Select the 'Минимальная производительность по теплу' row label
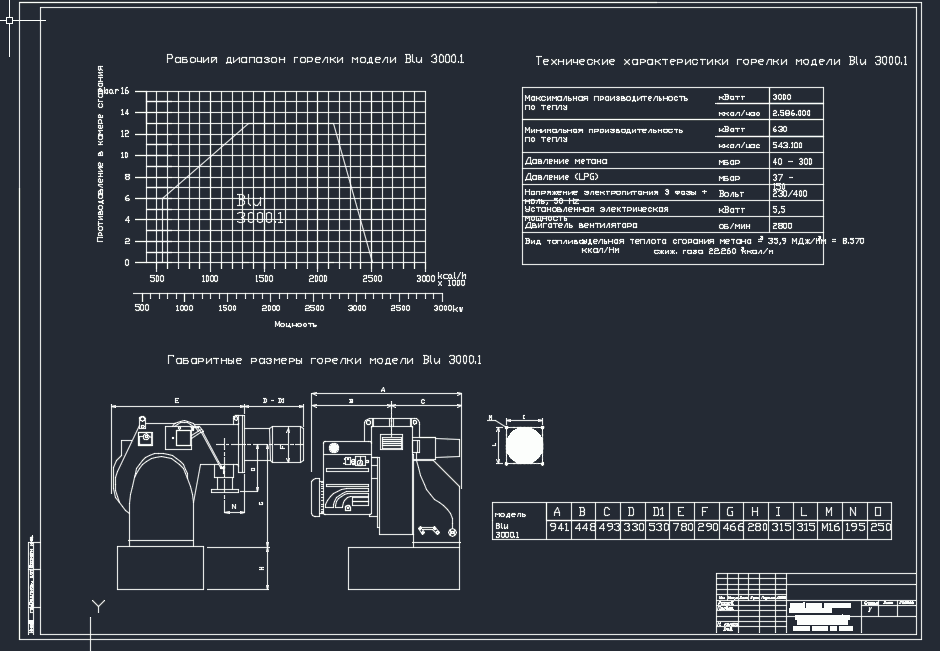The image size is (940, 651). pyautogui.click(x=604, y=134)
